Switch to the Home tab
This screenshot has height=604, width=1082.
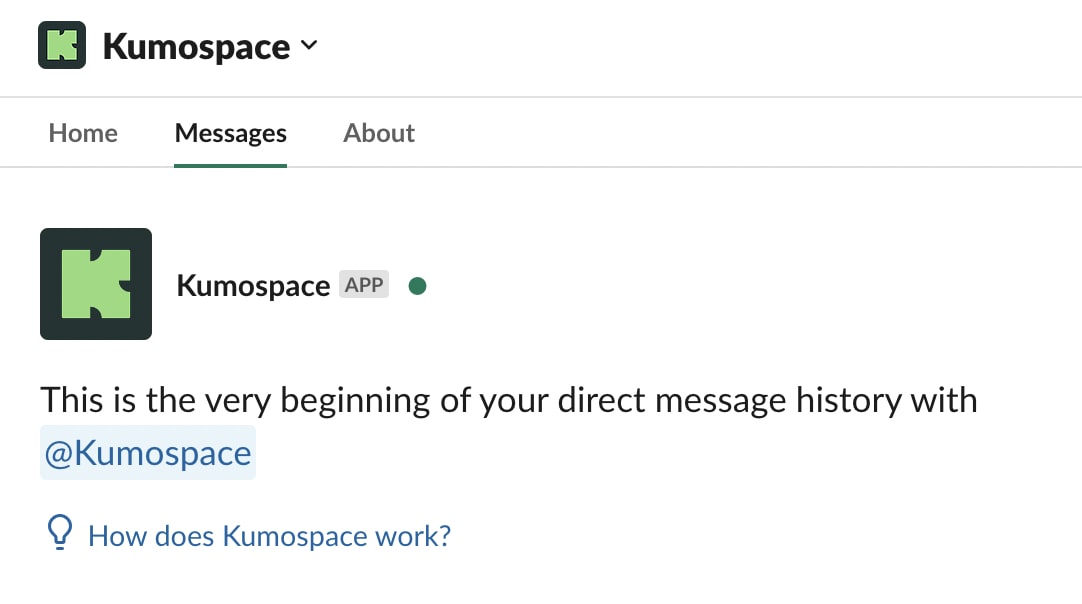(x=83, y=133)
